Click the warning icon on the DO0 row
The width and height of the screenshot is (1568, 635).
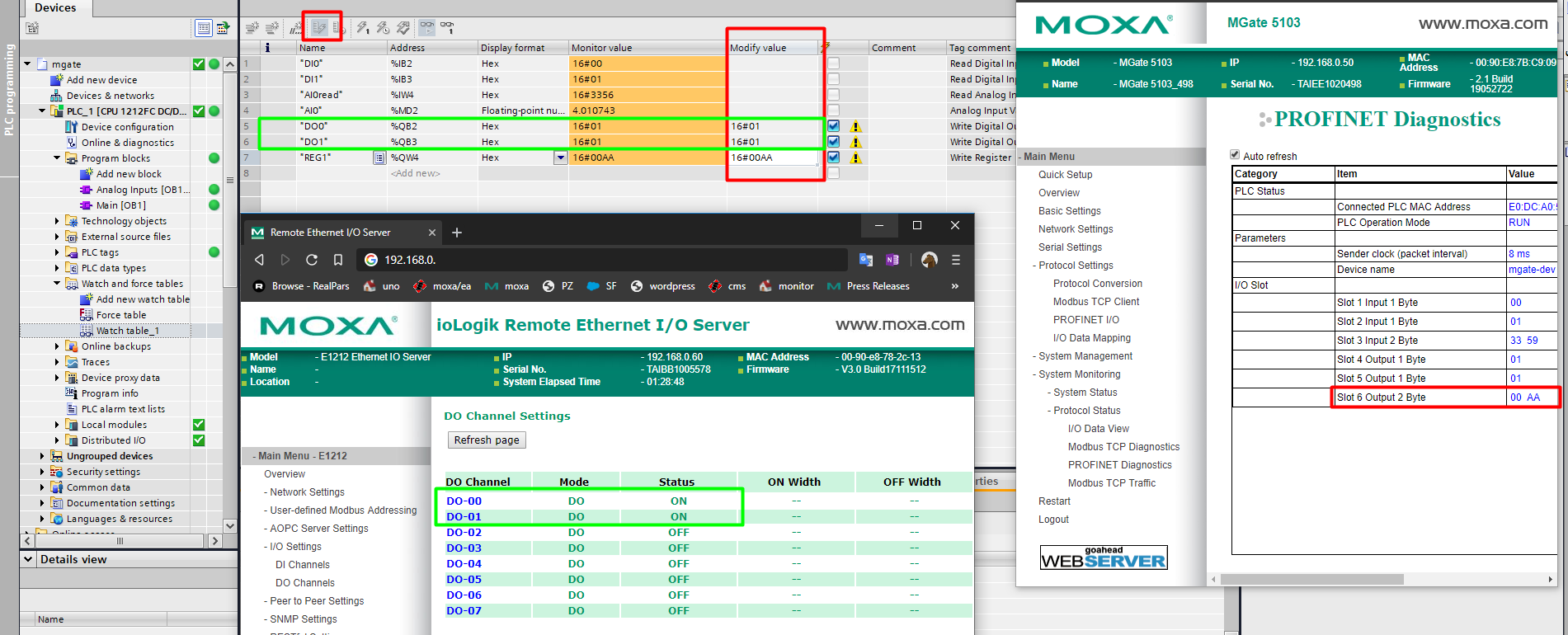(x=856, y=126)
